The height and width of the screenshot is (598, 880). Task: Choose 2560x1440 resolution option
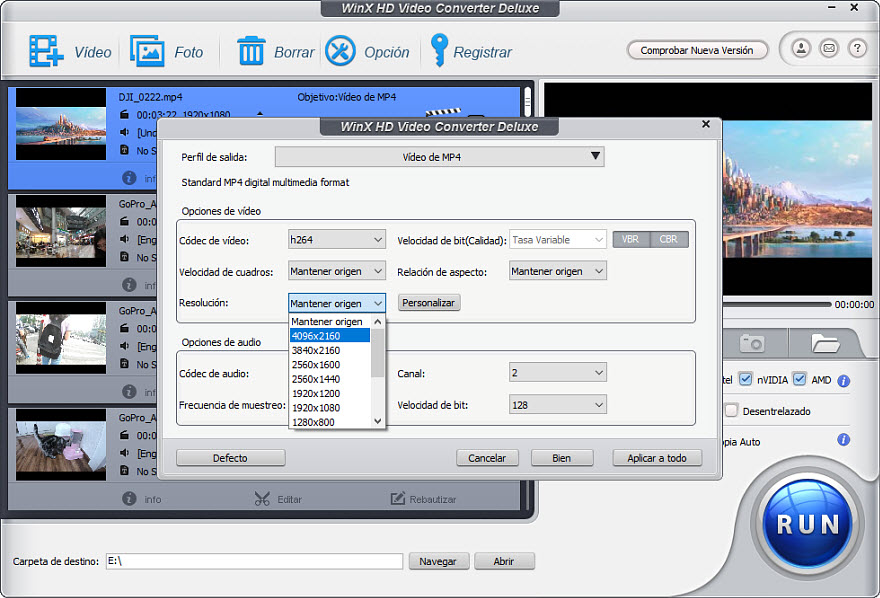tap(330, 379)
